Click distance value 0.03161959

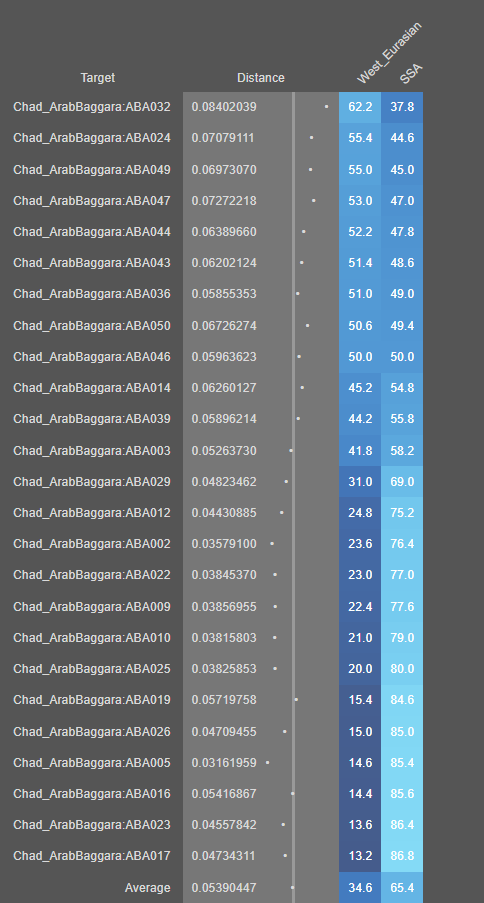click(224, 763)
